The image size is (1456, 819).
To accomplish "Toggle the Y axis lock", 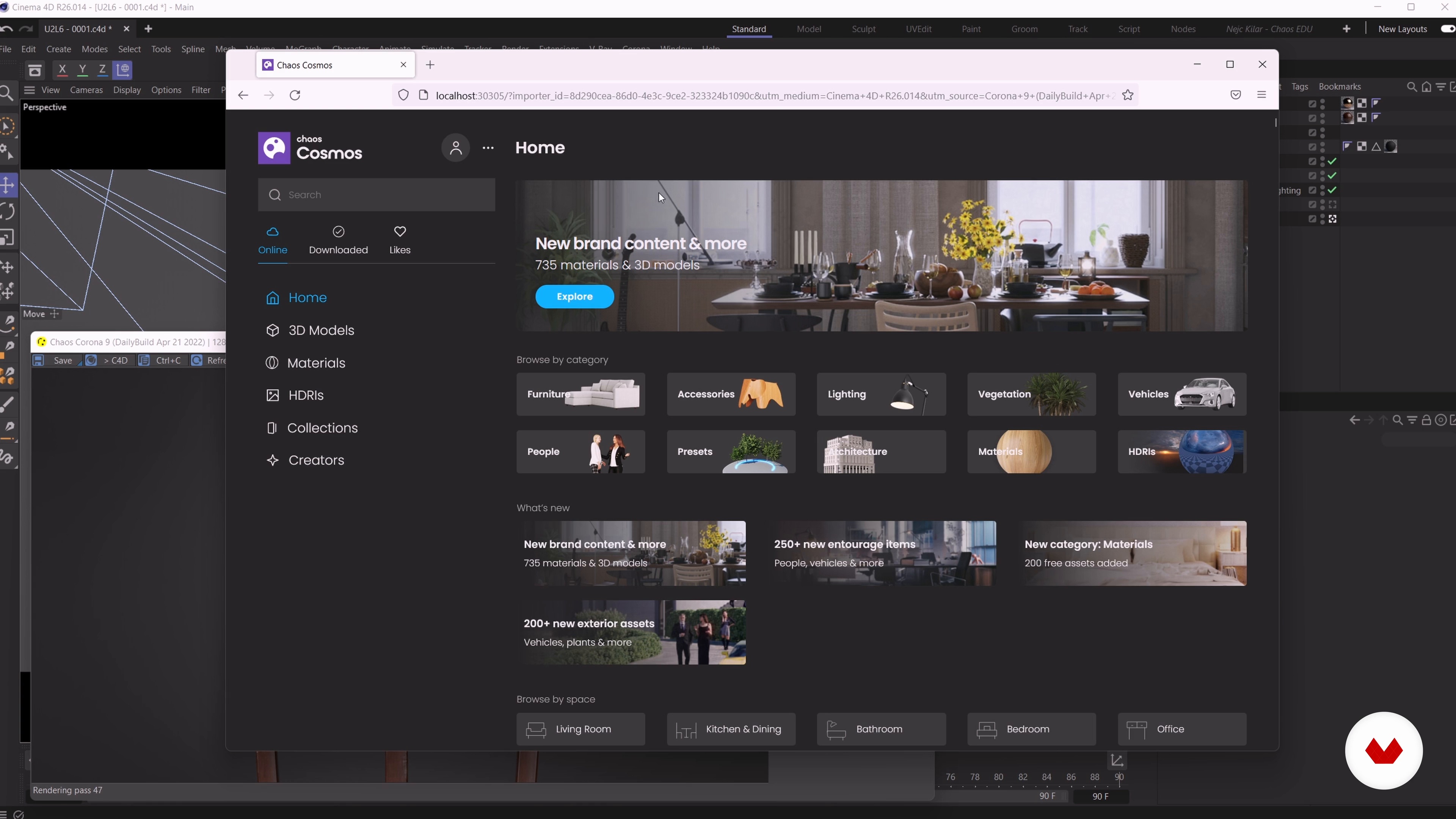I will (x=83, y=70).
